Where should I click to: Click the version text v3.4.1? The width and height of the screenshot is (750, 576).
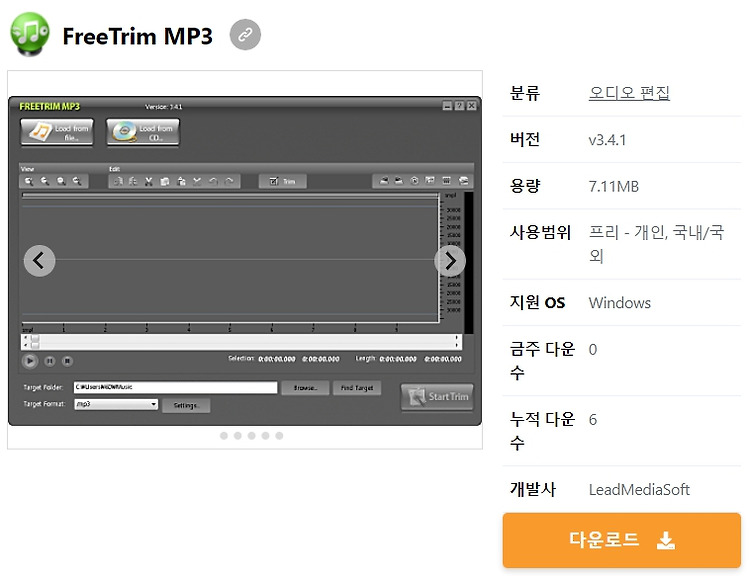[607, 140]
